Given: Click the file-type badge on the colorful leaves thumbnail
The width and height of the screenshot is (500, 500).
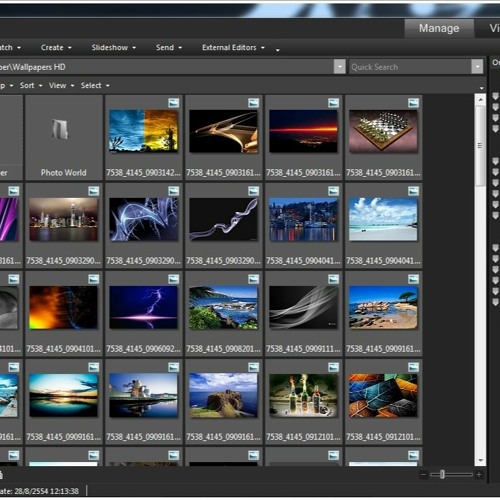Looking at the screenshot, I should pyautogui.click(x=413, y=367).
